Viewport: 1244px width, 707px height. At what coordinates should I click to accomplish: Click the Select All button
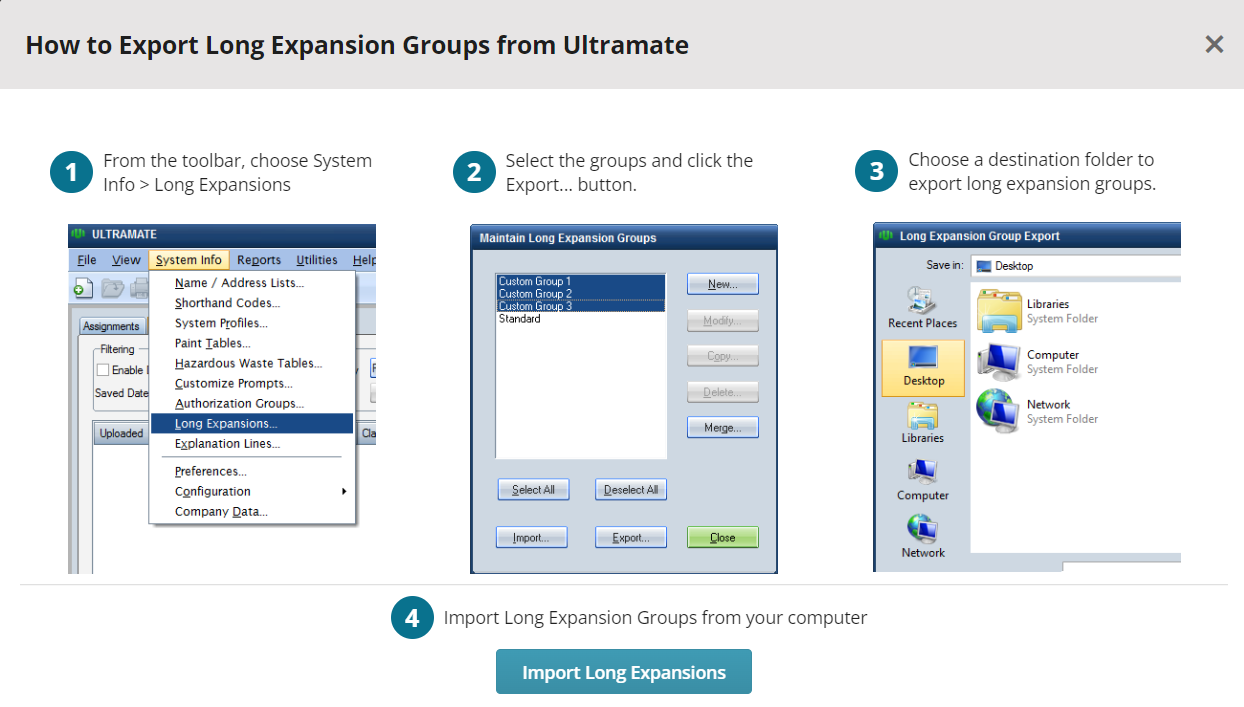point(533,490)
